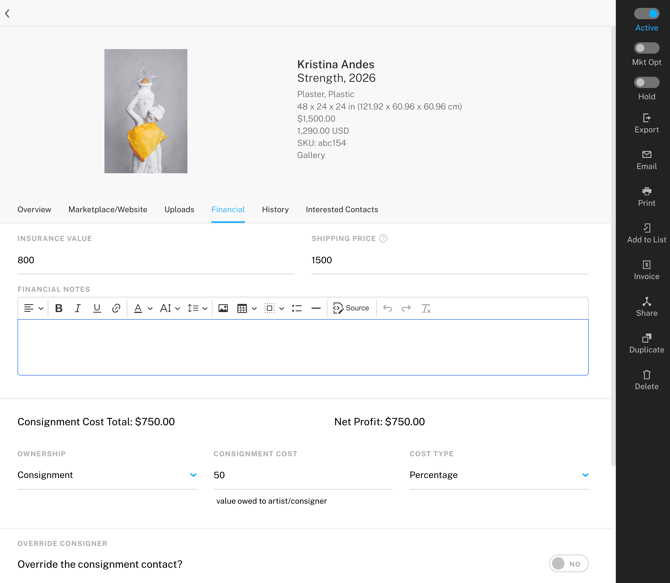Open the Email action in sidebar
This screenshot has width=670, height=583.
(x=646, y=160)
